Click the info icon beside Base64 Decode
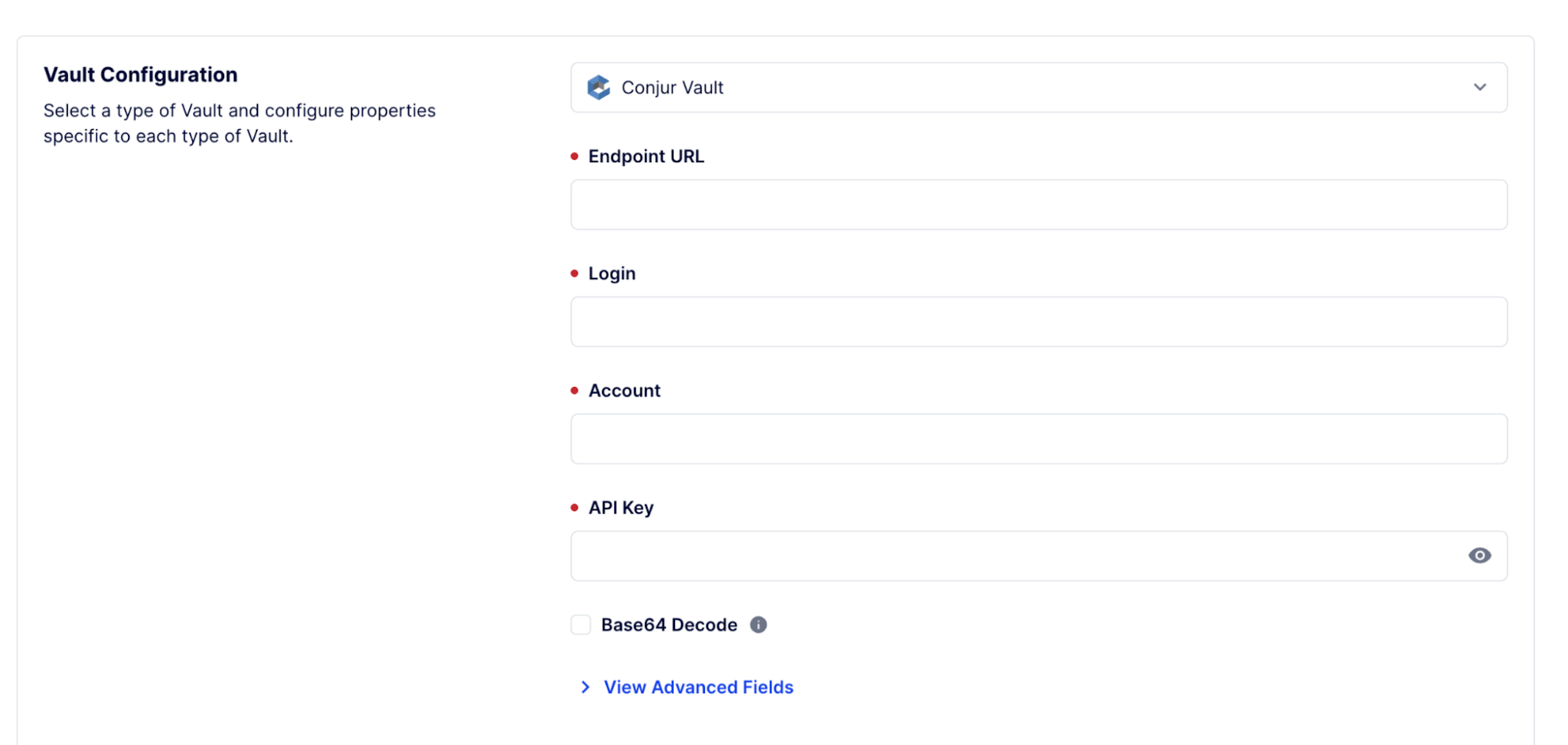1568x745 pixels. pos(758,624)
